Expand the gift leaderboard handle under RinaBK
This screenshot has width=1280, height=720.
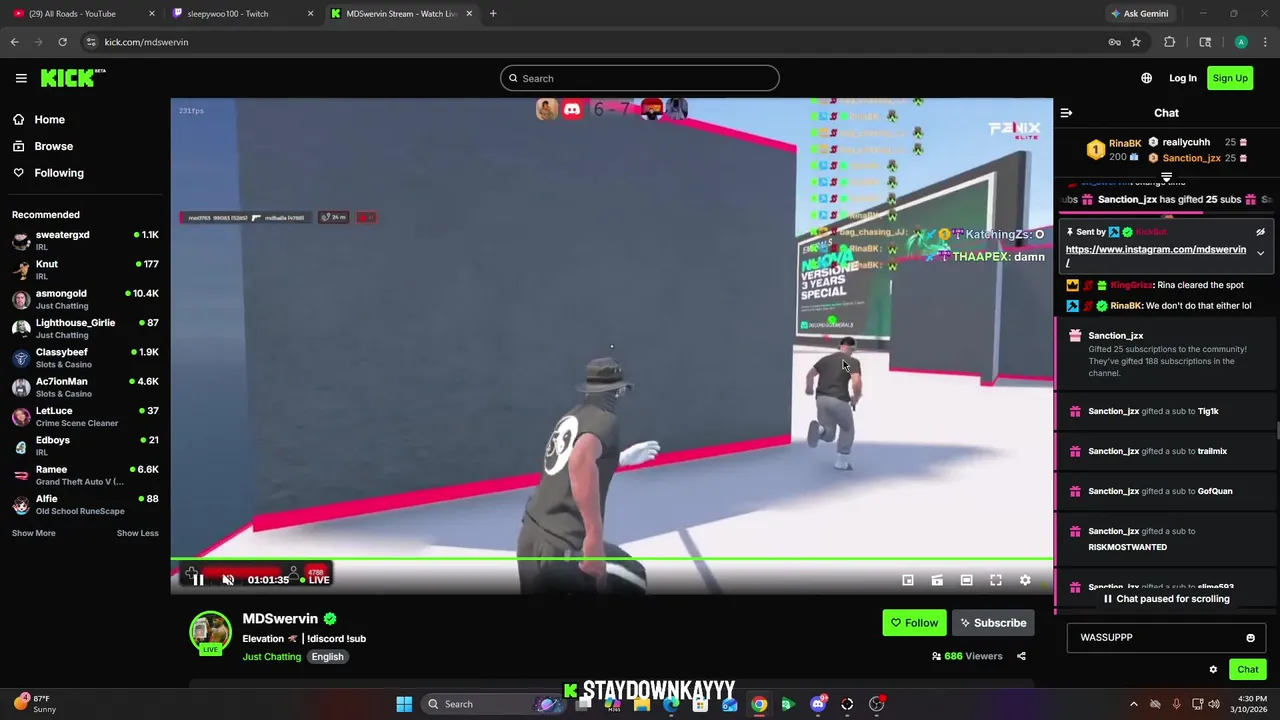point(1166,177)
